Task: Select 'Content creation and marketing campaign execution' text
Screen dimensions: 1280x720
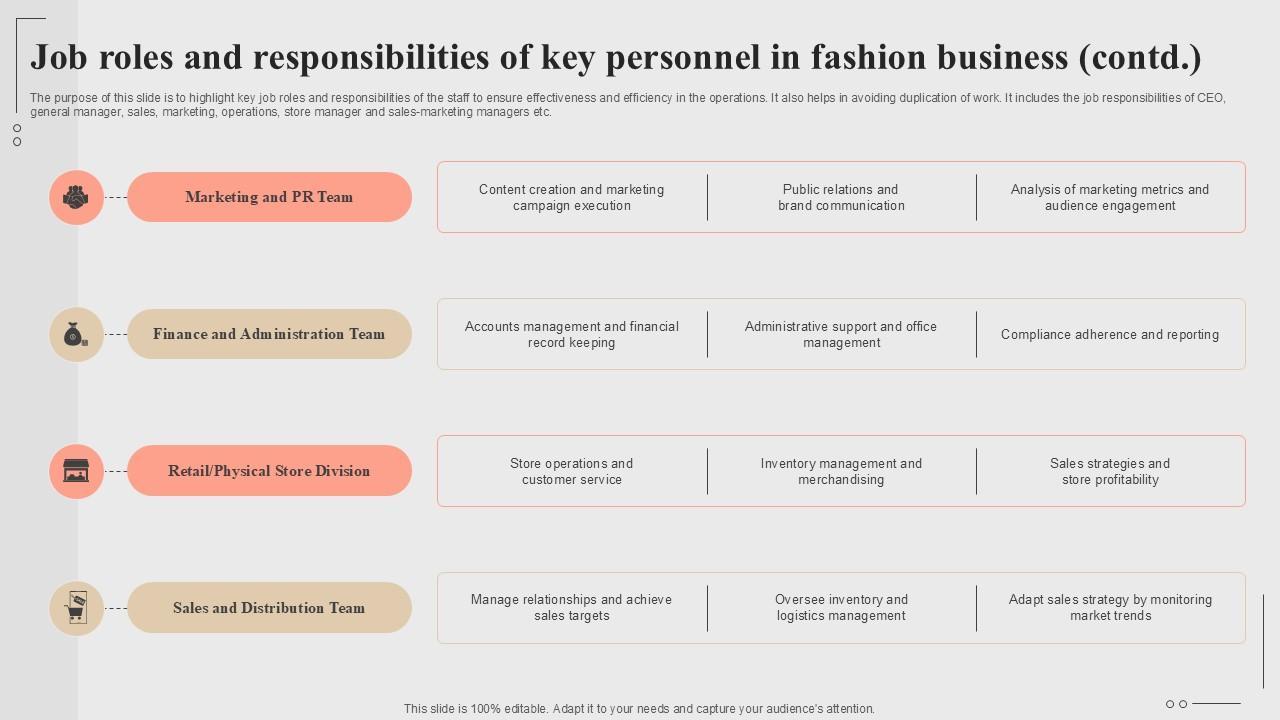Action: click(x=571, y=198)
